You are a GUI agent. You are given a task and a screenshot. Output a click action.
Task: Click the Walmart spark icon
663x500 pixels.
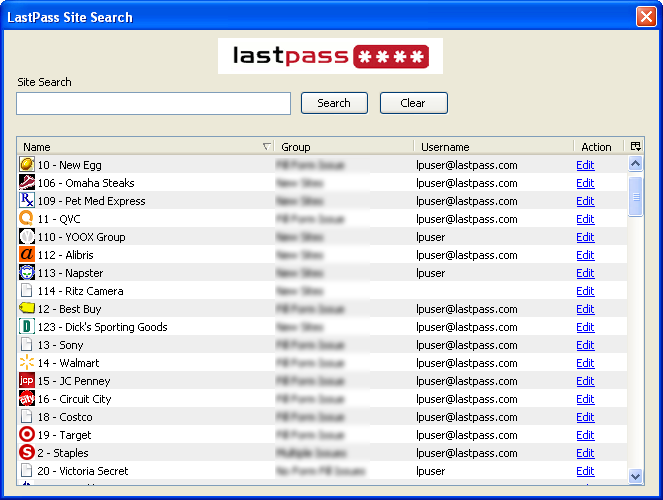(x=27, y=362)
